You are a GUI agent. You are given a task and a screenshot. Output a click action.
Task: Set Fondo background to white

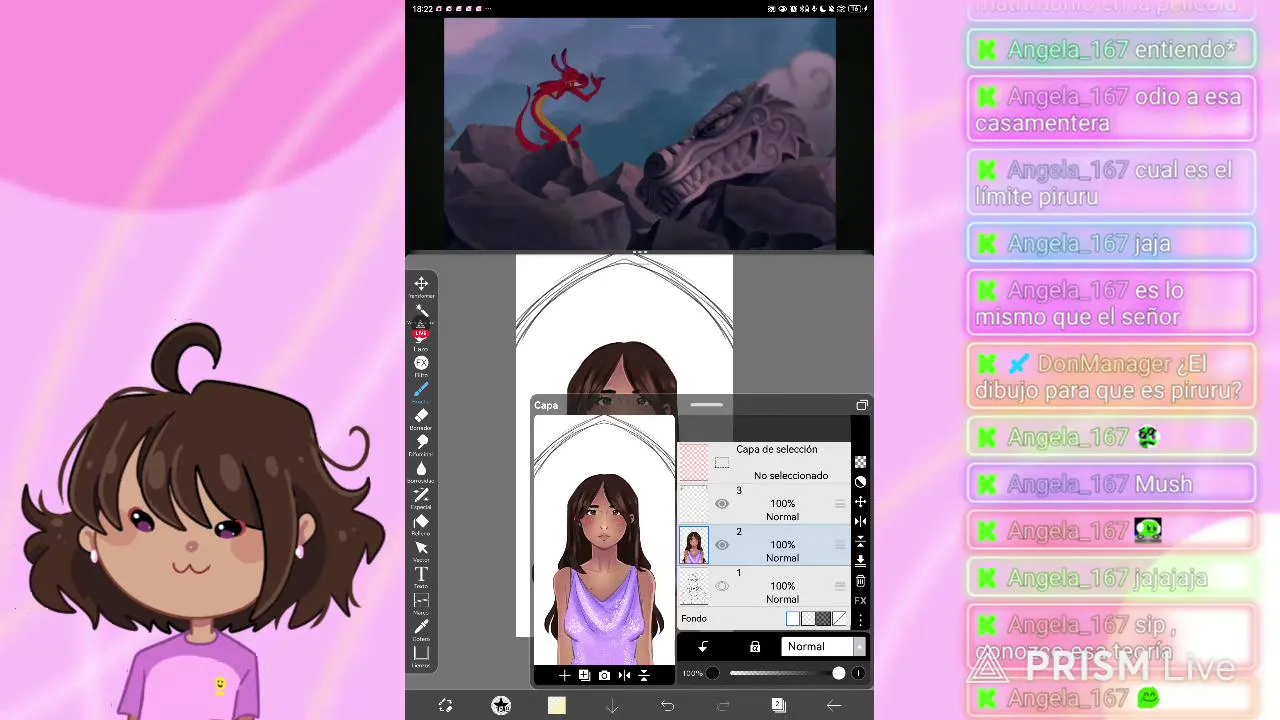[x=793, y=619]
